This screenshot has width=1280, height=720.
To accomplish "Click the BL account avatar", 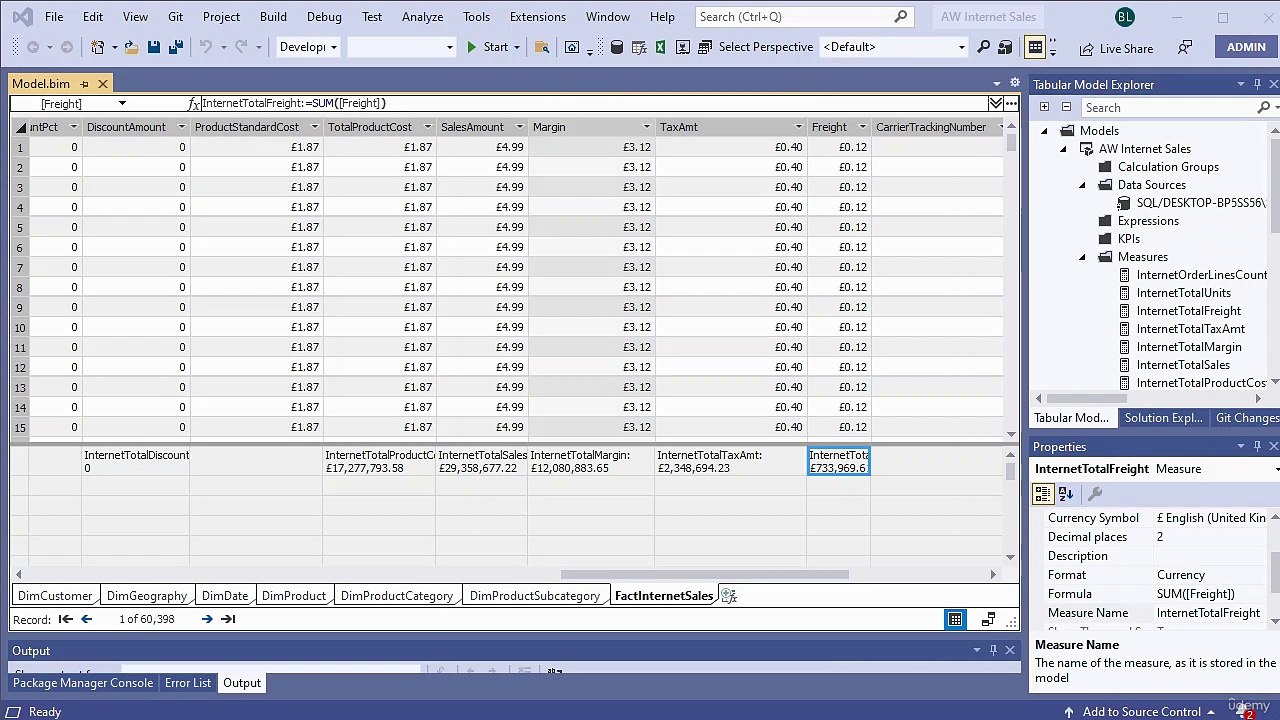I will [1125, 17].
